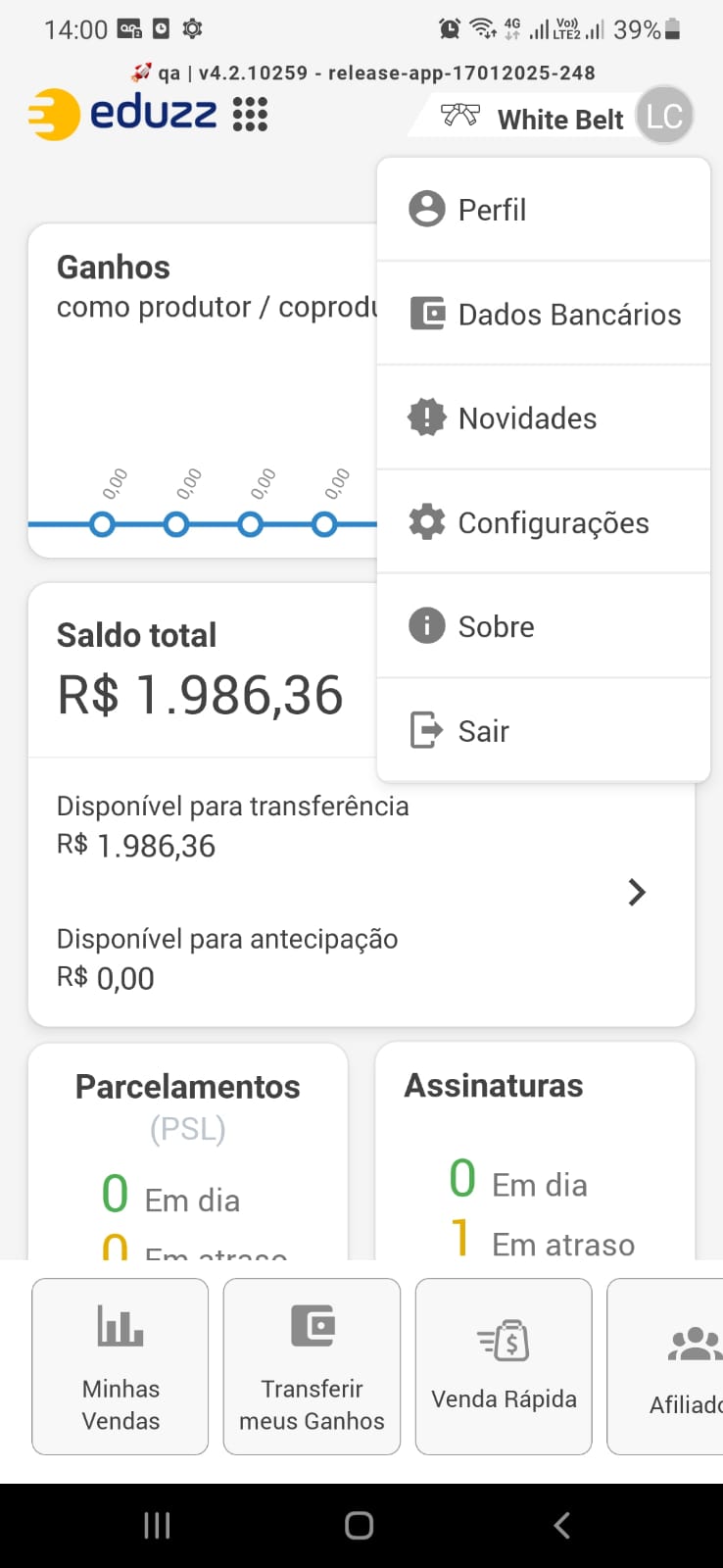Tap Android back navigation button
Screen dimensions: 723x1568
(x=561, y=1525)
